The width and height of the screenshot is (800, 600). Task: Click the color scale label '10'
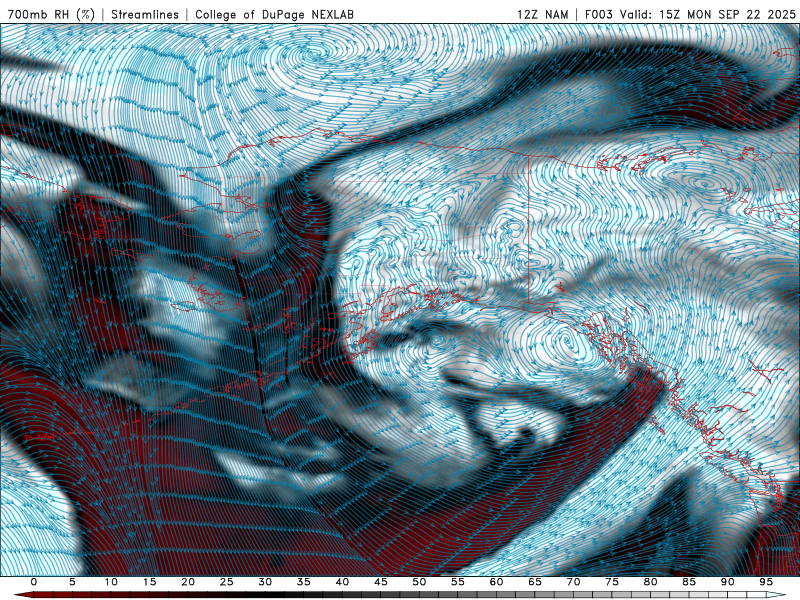point(111,582)
